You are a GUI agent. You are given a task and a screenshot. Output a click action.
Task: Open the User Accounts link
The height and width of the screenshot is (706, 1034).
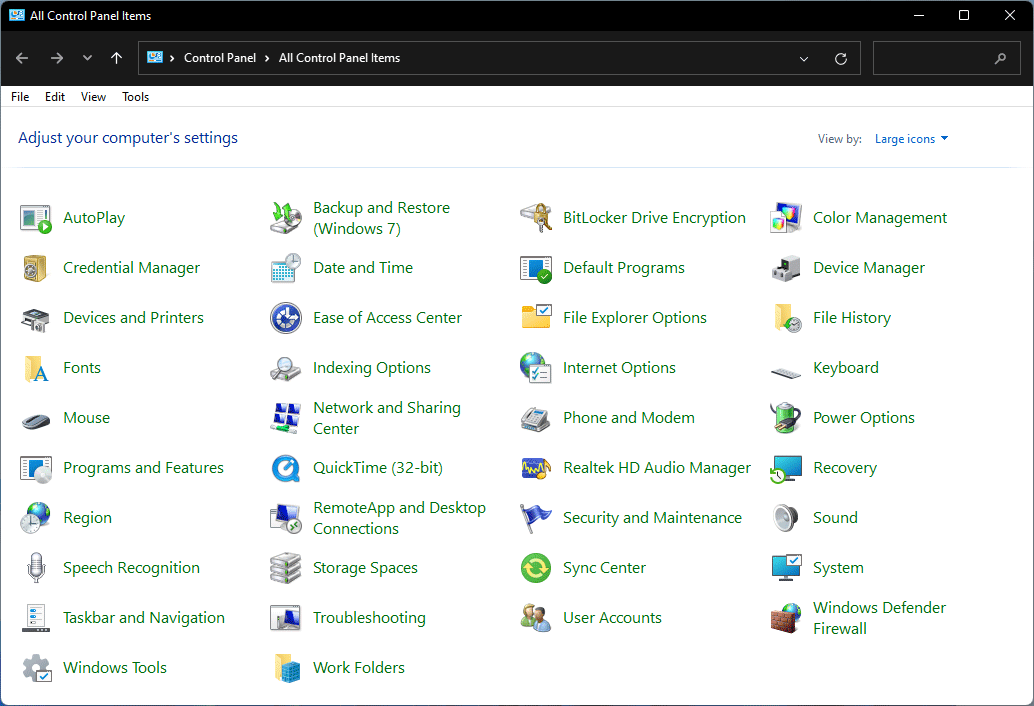[x=612, y=618]
